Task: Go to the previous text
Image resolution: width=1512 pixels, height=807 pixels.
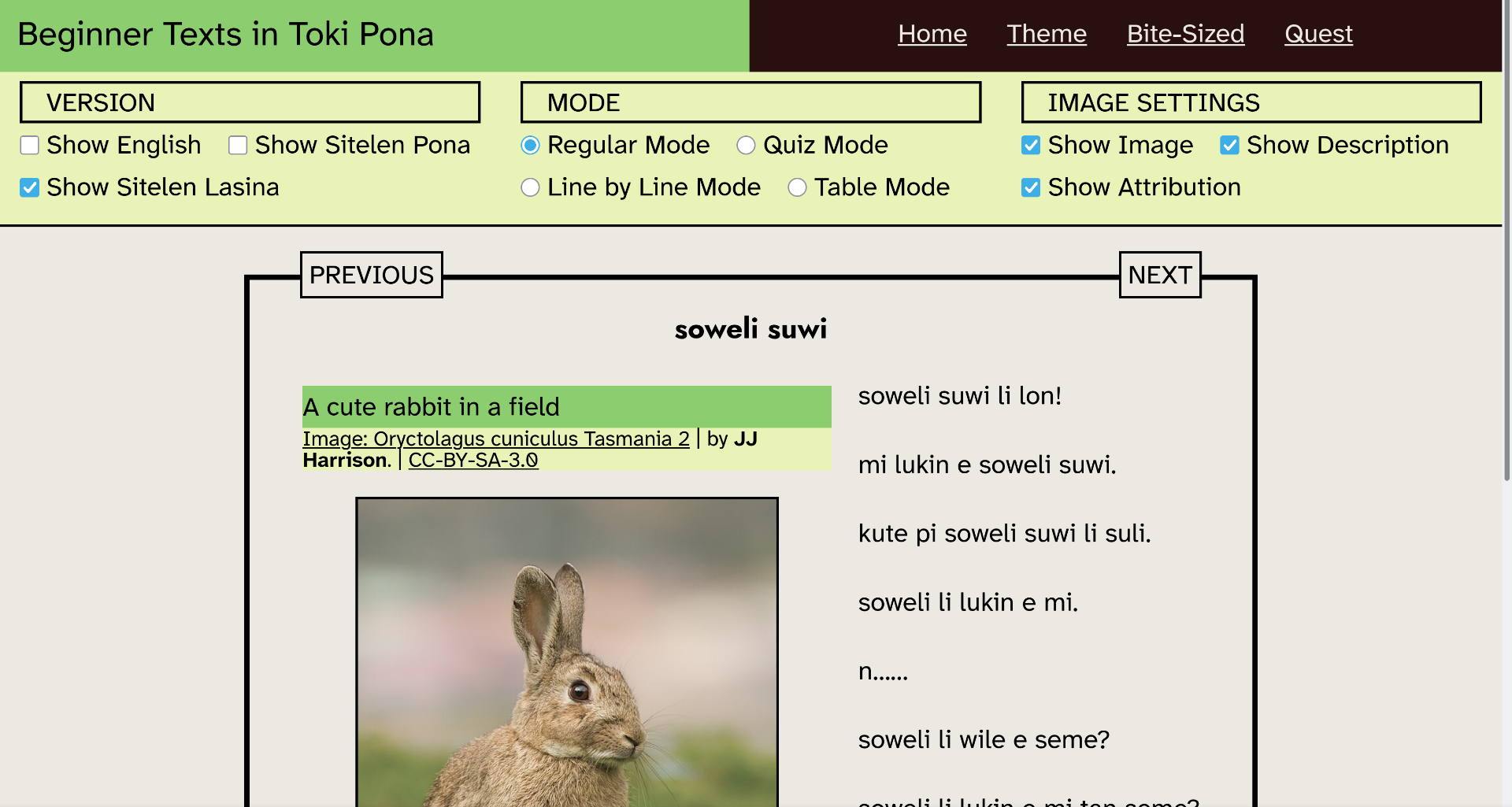Action: [x=371, y=275]
